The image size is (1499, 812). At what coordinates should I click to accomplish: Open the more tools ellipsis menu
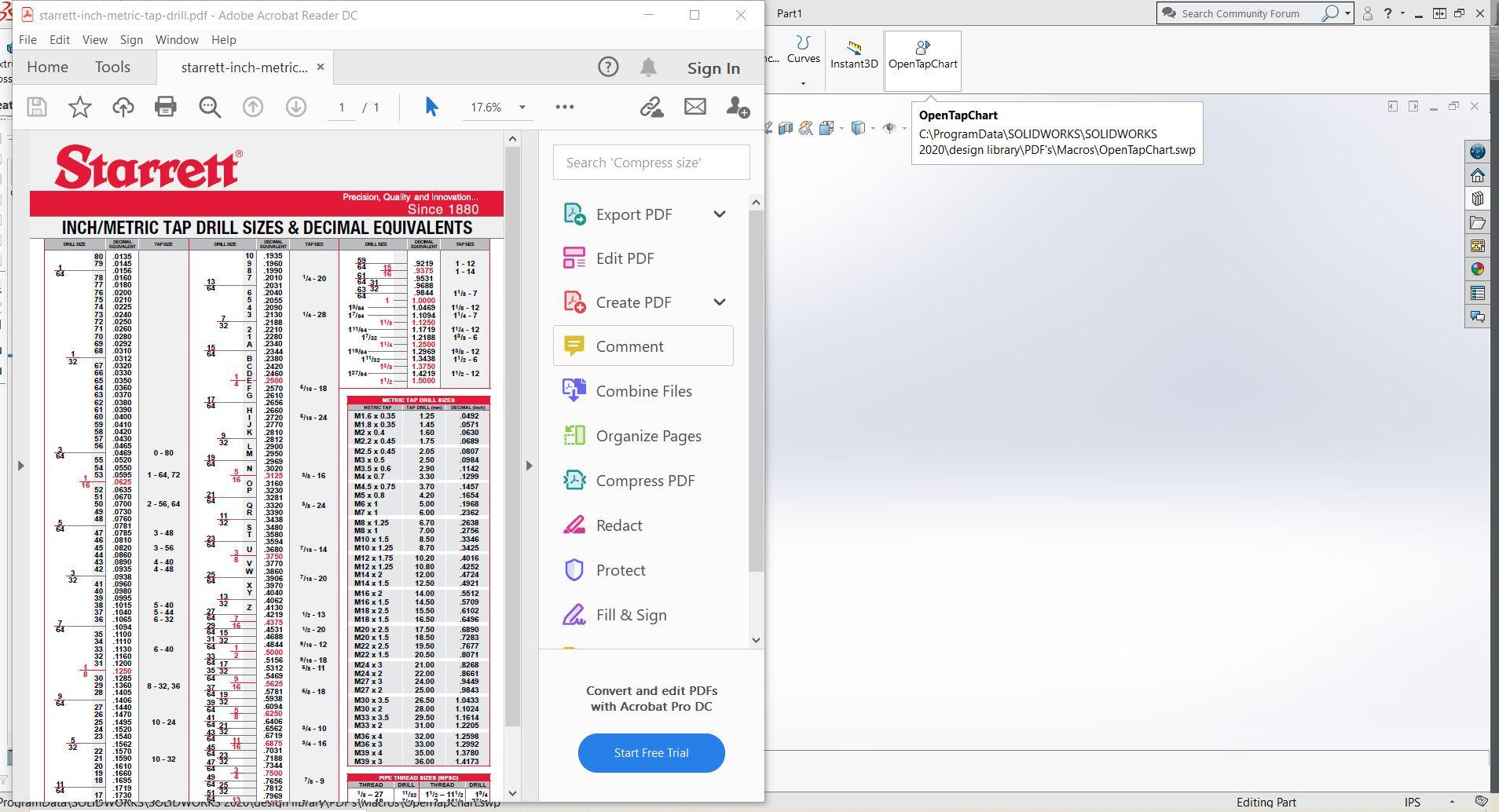565,107
